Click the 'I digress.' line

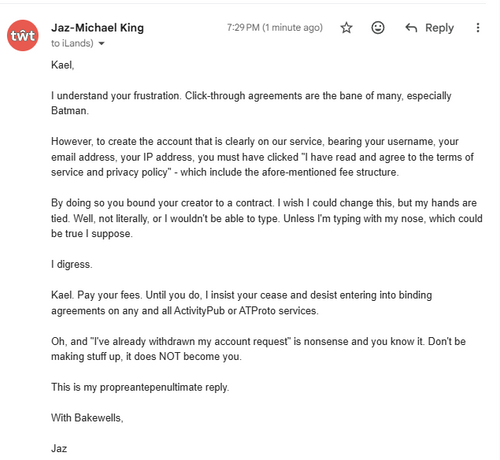click(x=72, y=264)
